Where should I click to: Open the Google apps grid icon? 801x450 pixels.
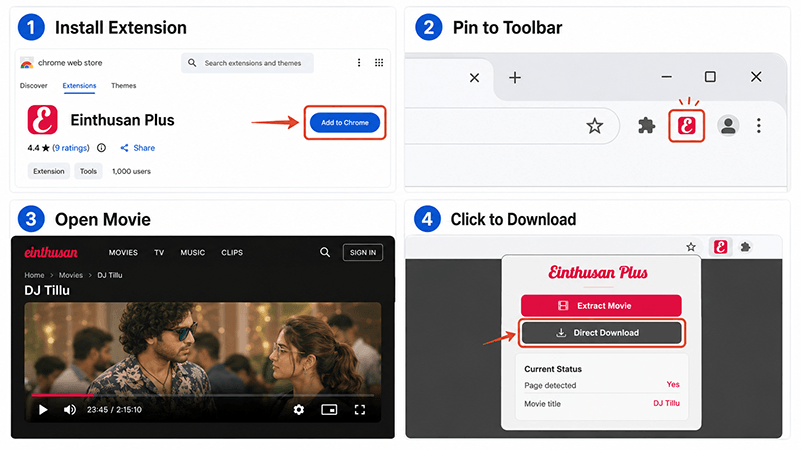[379, 62]
